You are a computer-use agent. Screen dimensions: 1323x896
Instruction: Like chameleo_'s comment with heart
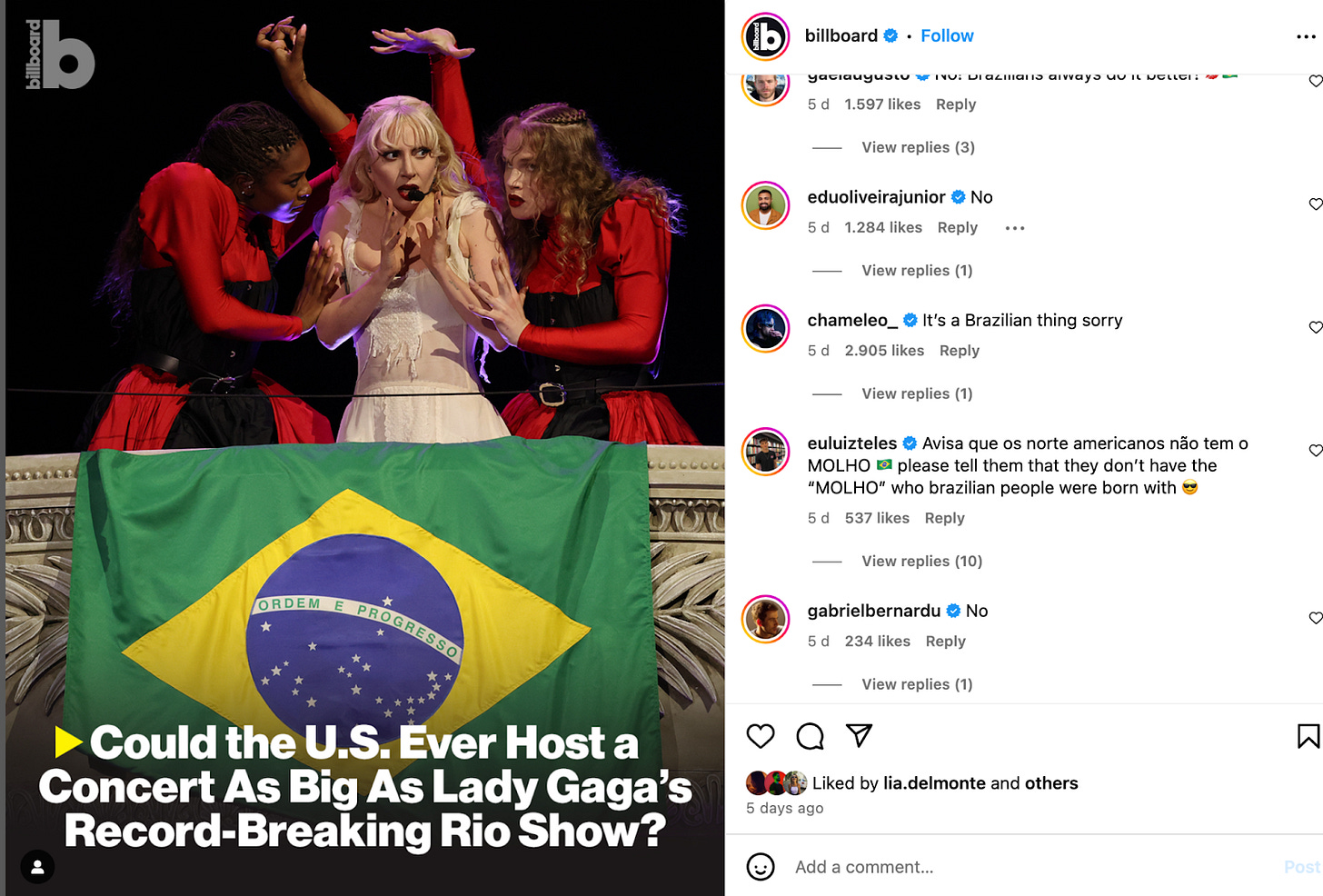[x=1315, y=327]
